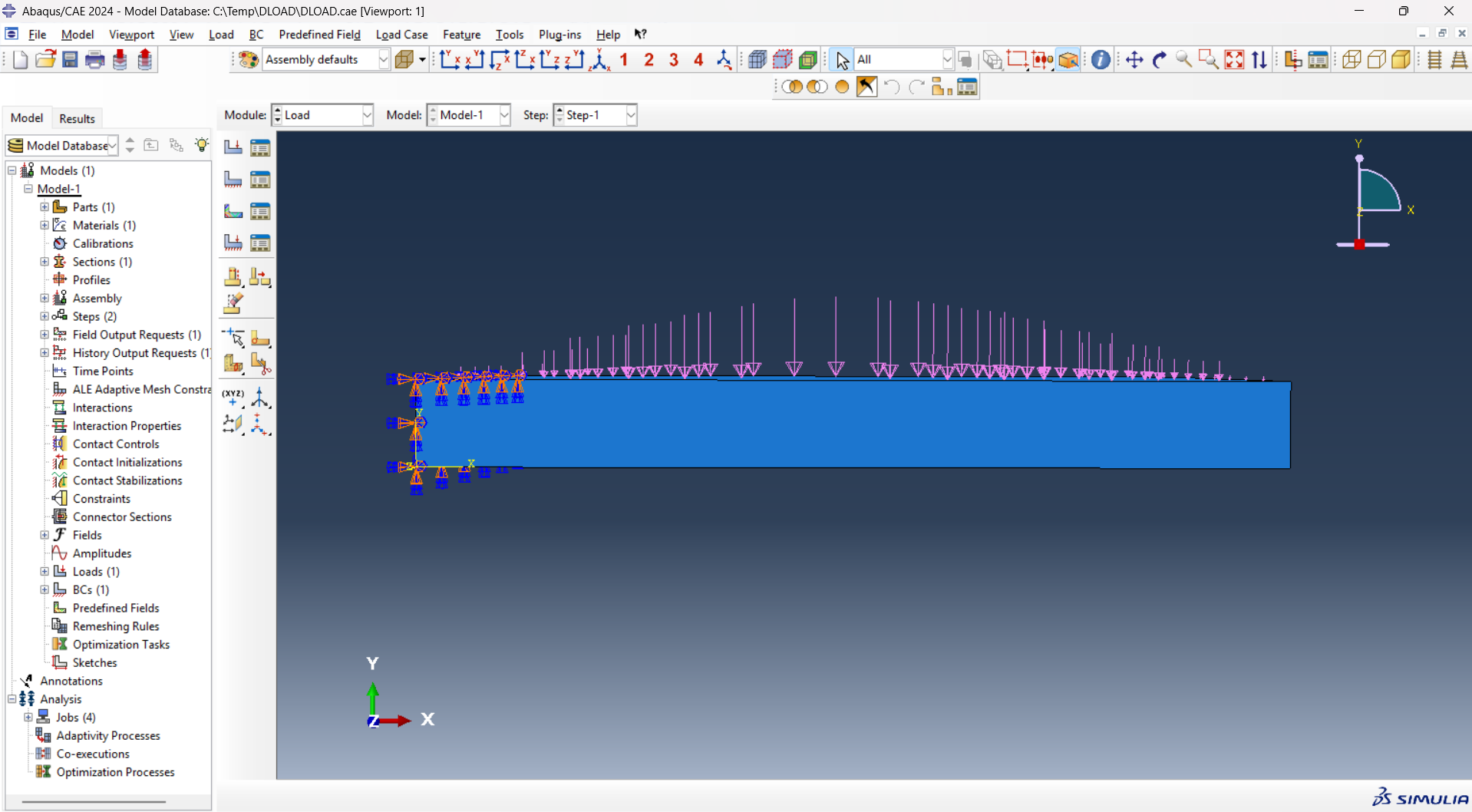Image resolution: width=1472 pixels, height=812 pixels.
Task: Select Interaction Properties in model tree
Action: coord(127,426)
